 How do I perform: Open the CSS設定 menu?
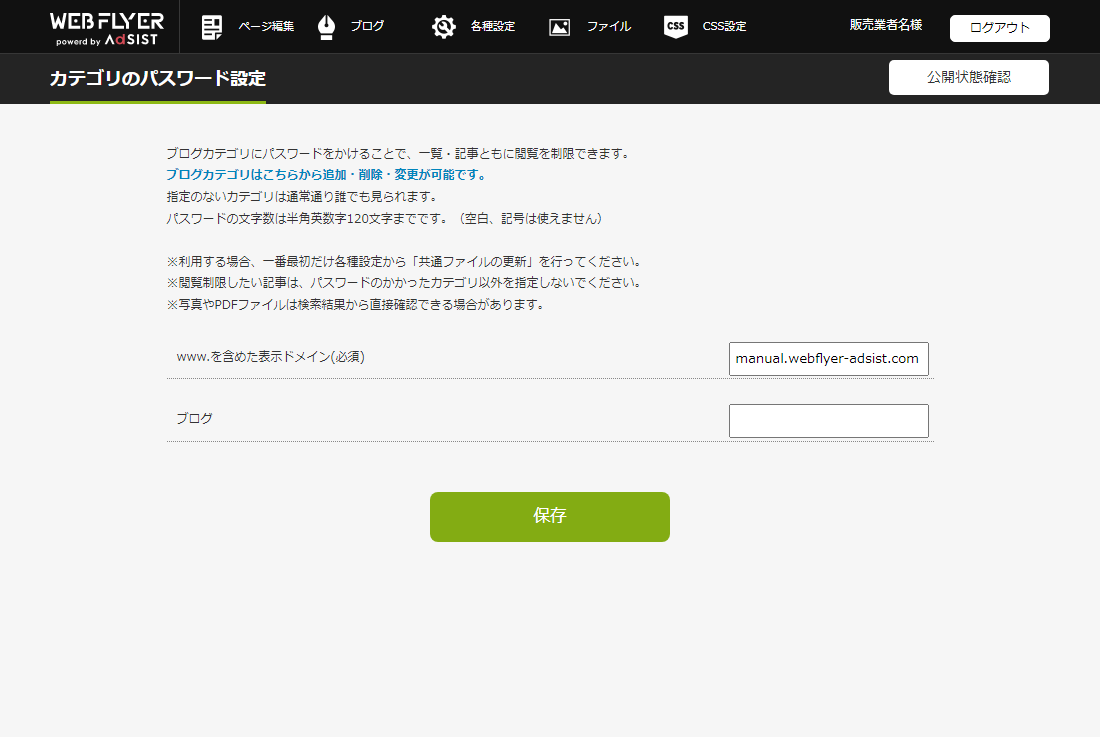724,27
